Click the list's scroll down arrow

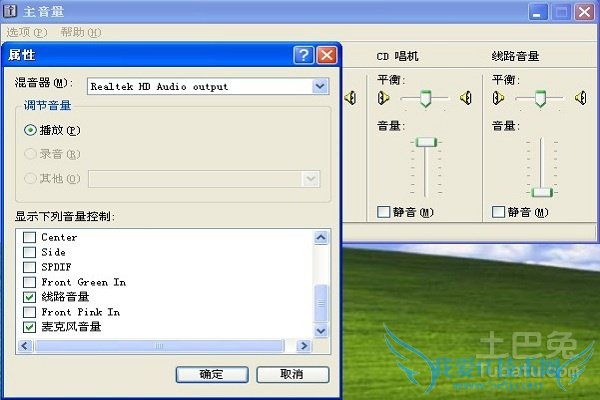coord(321,331)
